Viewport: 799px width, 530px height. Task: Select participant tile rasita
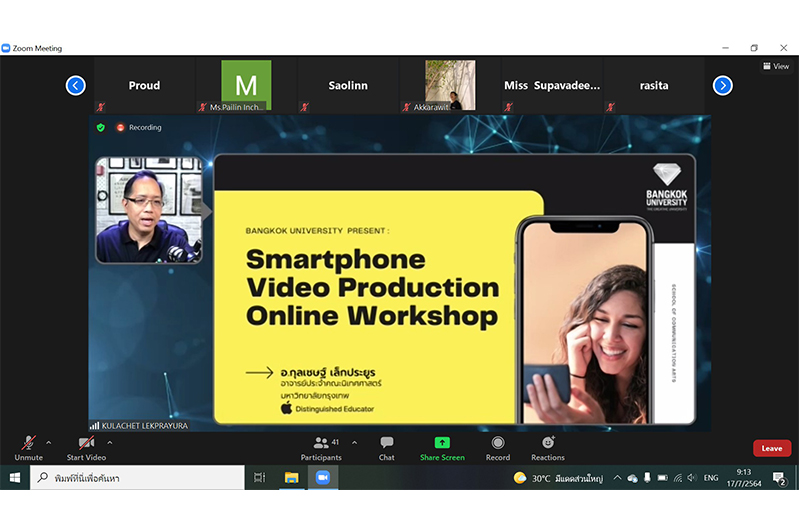pos(654,85)
